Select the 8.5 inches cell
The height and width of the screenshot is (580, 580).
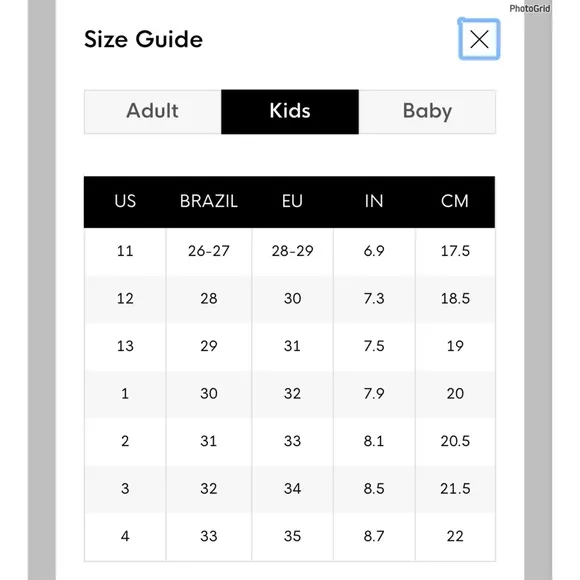tap(374, 489)
